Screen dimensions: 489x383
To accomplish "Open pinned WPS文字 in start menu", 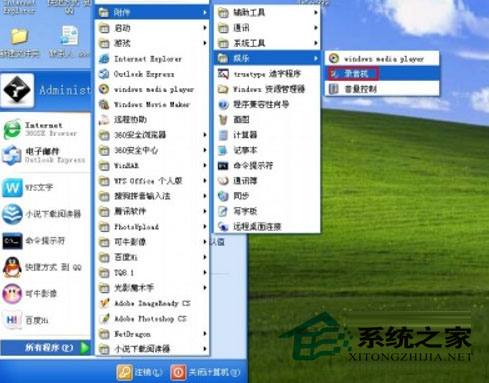I will (x=46, y=187).
